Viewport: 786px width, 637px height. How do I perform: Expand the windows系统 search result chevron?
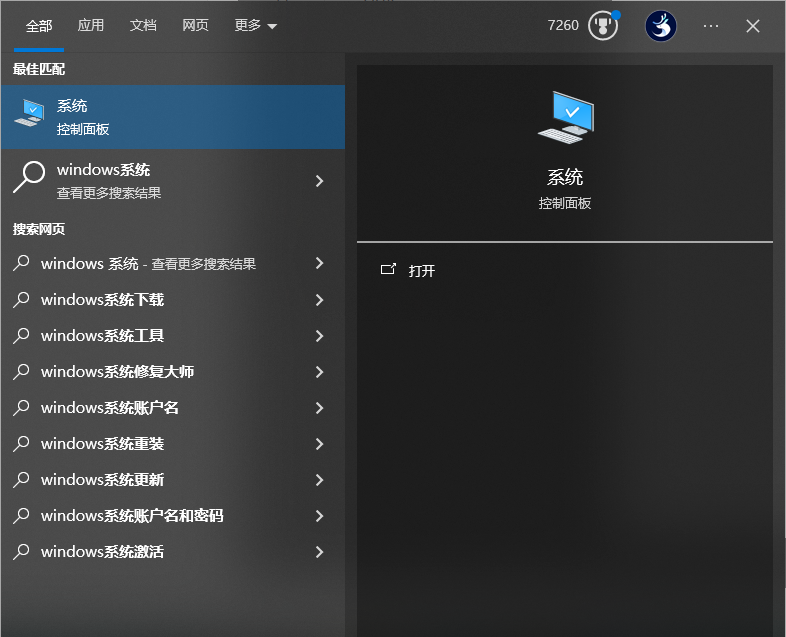(319, 181)
